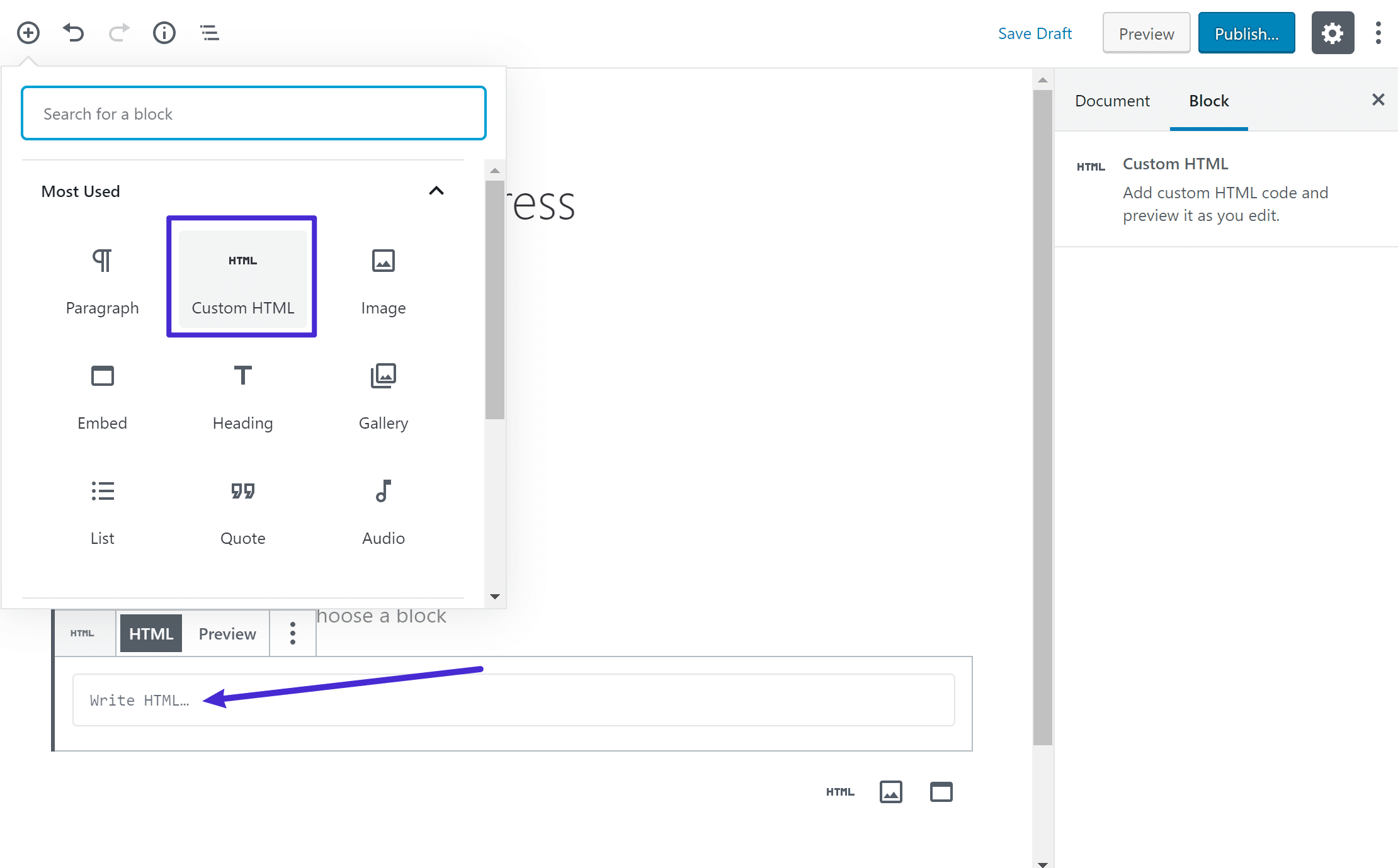Image resolution: width=1398 pixels, height=868 pixels.
Task: Collapse the Most Used section
Action: point(435,191)
